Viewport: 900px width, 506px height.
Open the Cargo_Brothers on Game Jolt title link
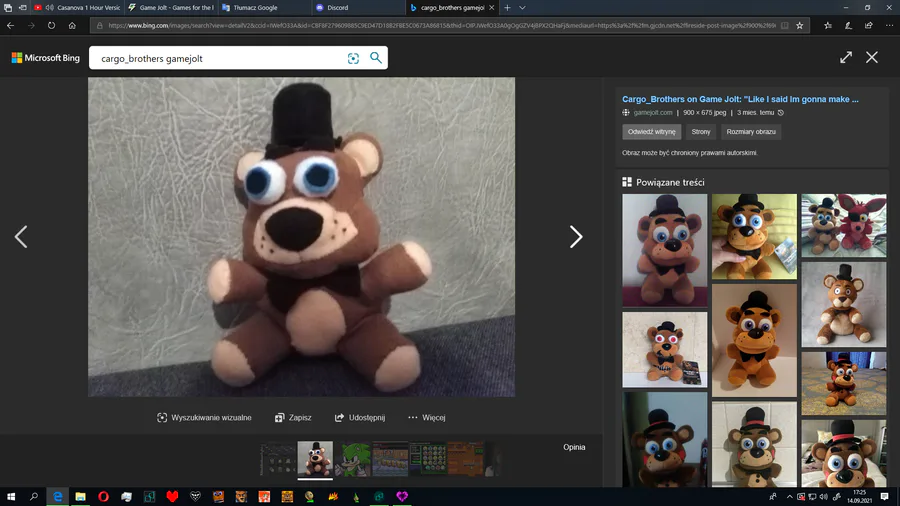tap(740, 99)
